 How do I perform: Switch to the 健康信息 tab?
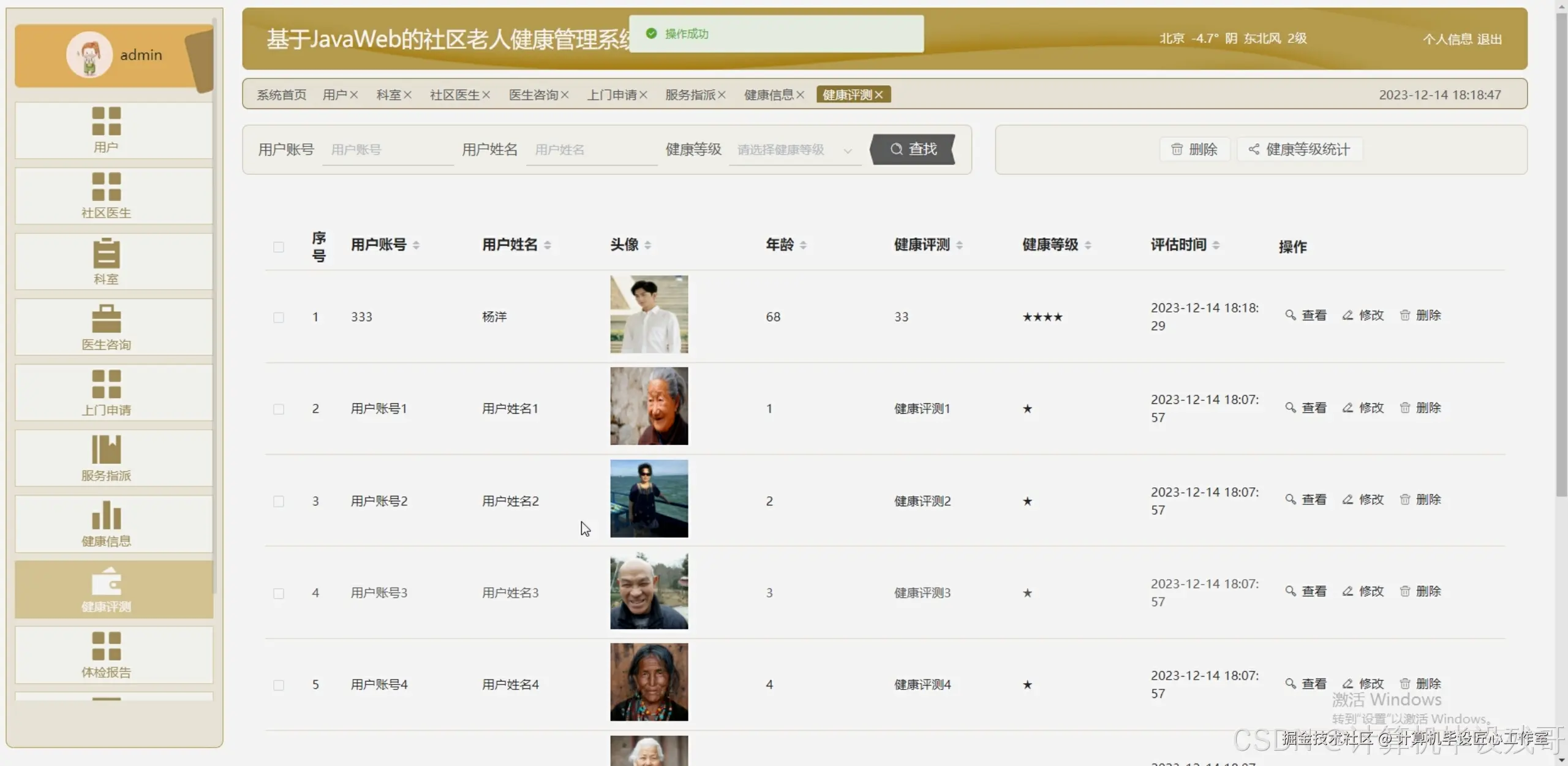[769, 95]
